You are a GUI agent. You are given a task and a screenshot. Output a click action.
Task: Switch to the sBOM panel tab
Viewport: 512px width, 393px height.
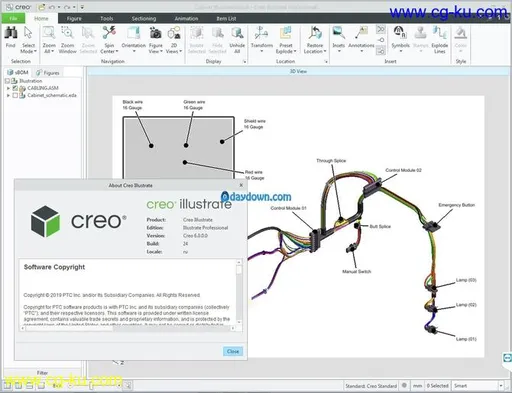pyautogui.click(x=18, y=72)
